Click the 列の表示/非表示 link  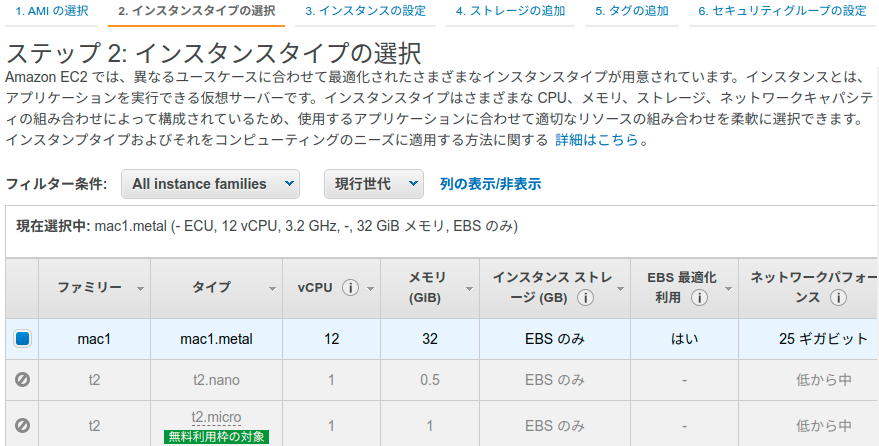pos(491,184)
